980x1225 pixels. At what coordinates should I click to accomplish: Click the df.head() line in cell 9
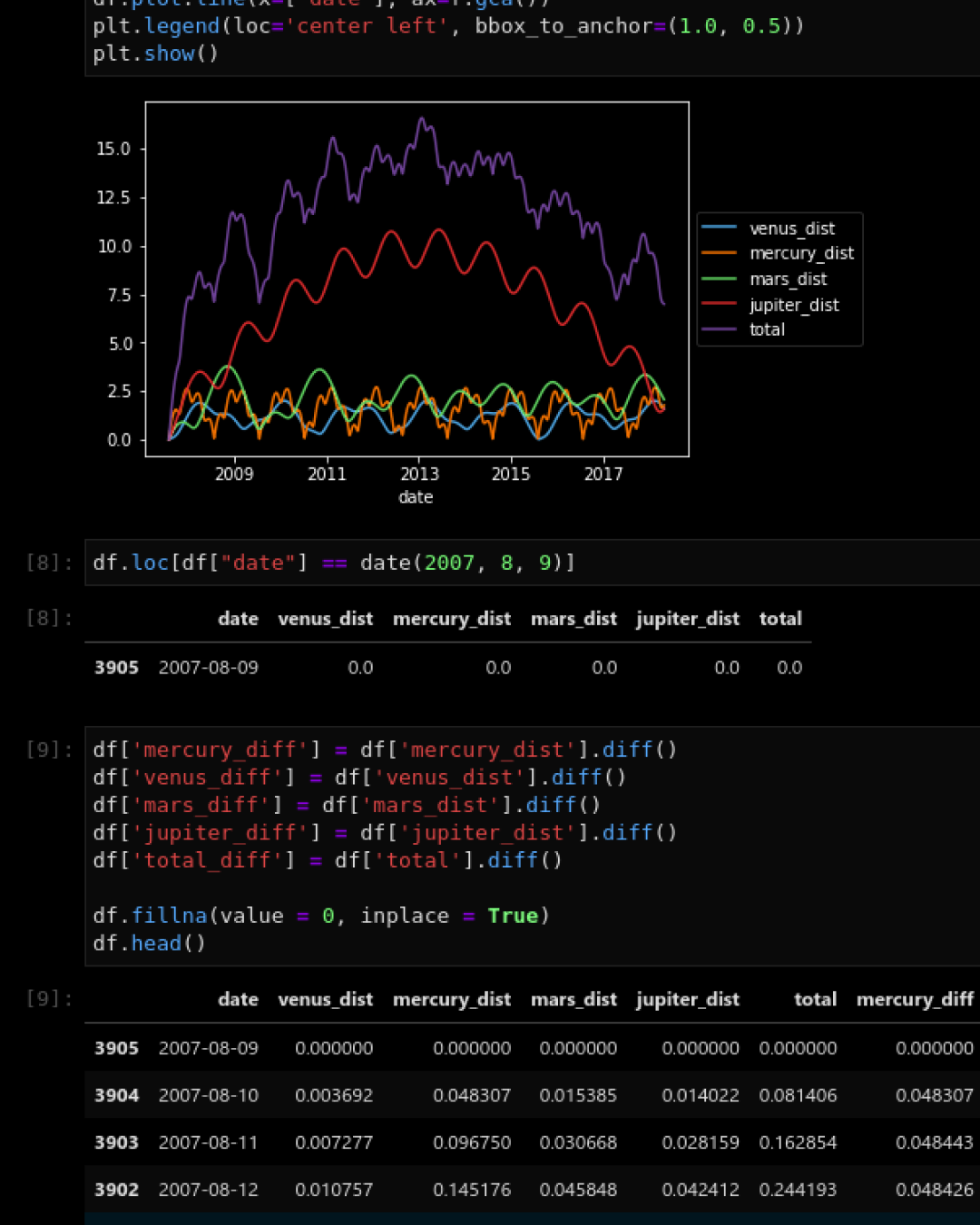pos(150,944)
